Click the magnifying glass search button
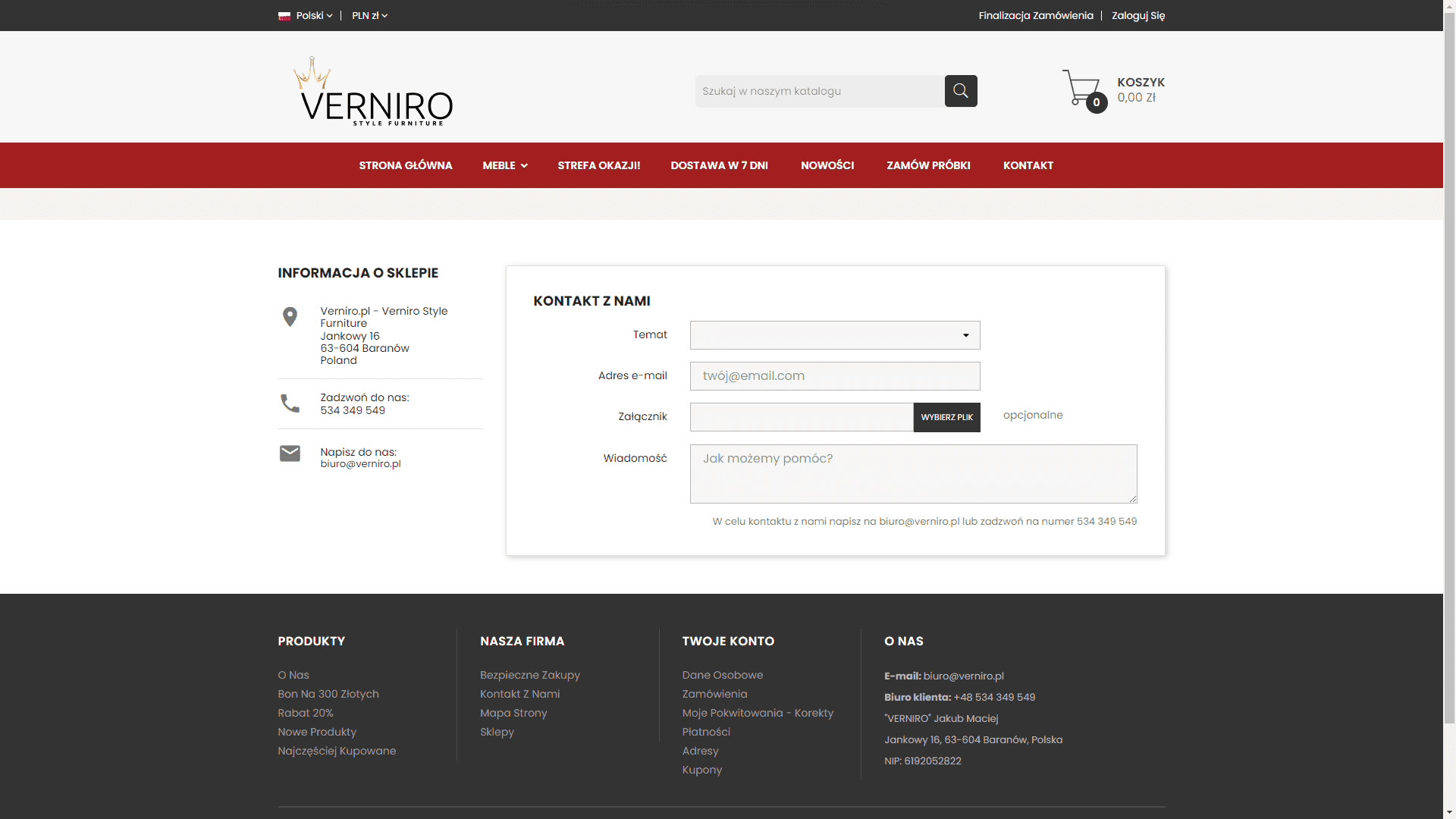 click(960, 91)
